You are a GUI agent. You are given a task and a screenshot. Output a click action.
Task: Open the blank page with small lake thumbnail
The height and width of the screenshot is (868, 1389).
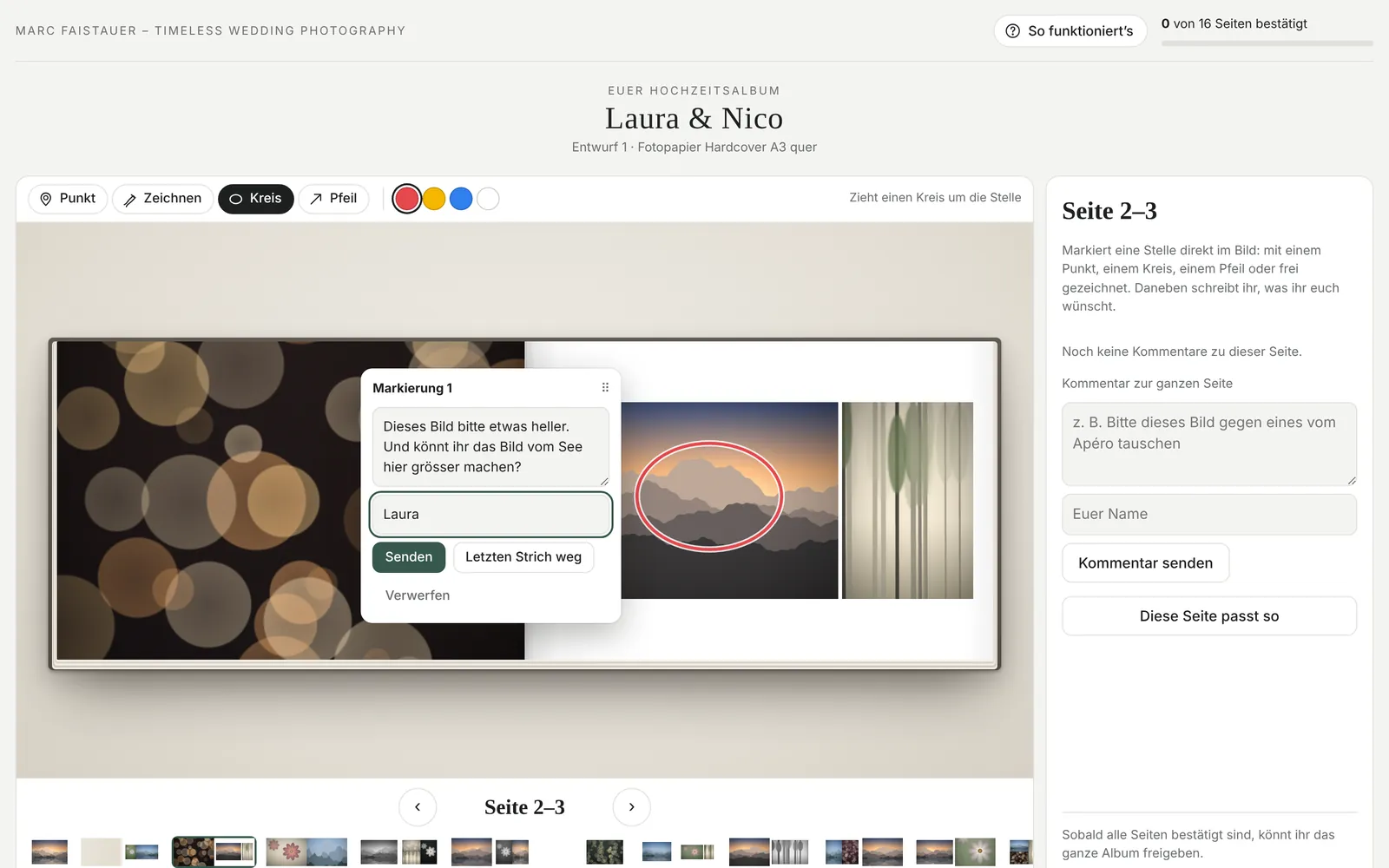(120, 852)
